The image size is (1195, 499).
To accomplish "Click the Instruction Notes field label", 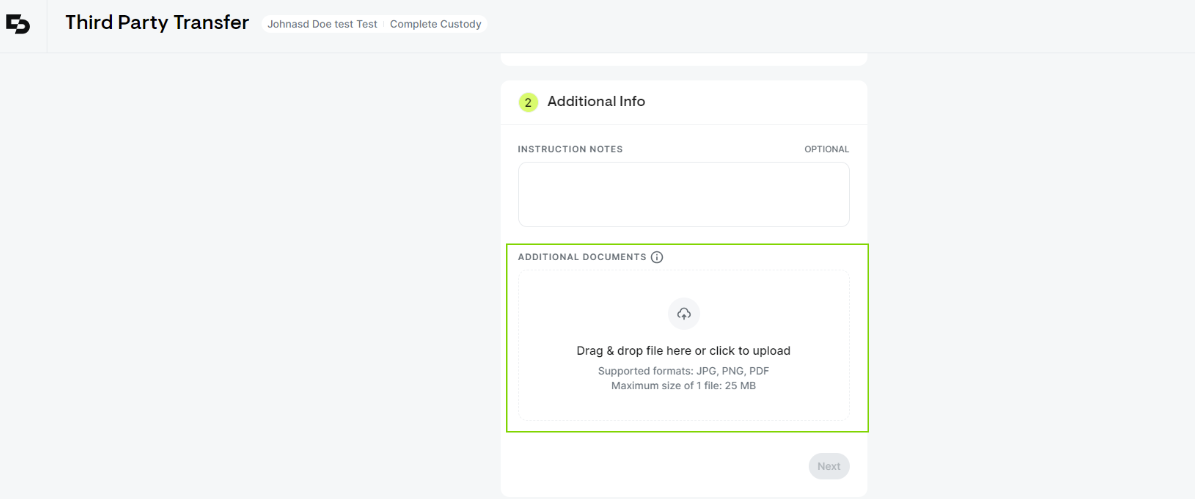I will 571,149.
